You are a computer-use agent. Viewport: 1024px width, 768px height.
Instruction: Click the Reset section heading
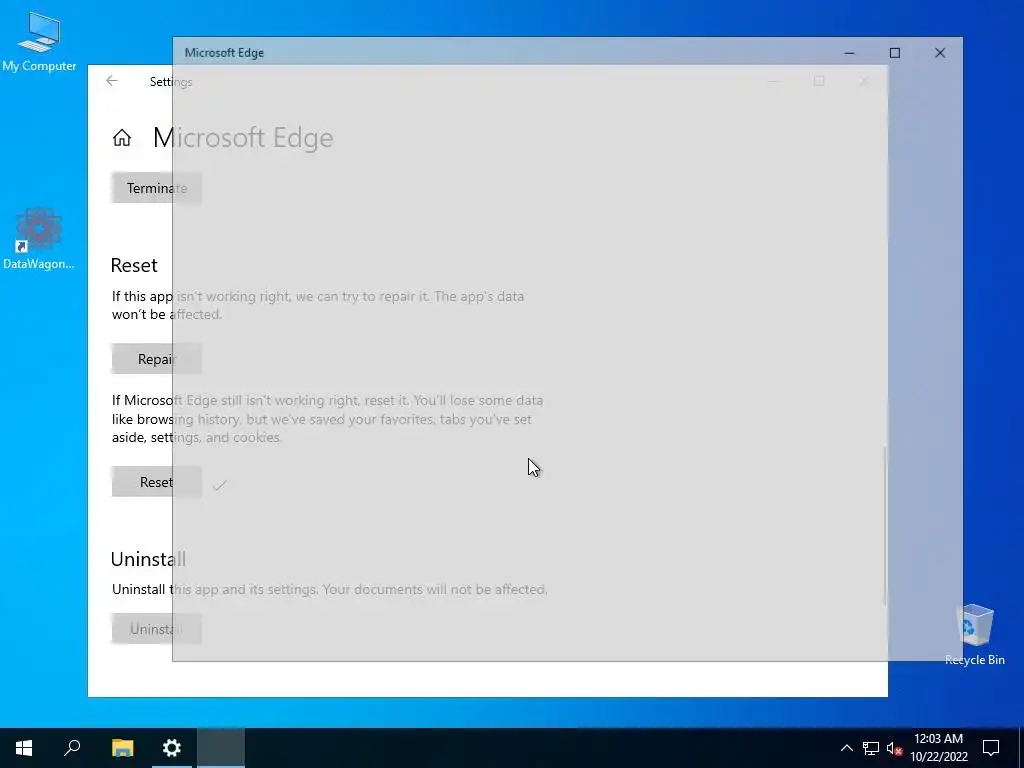(x=134, y=265)
